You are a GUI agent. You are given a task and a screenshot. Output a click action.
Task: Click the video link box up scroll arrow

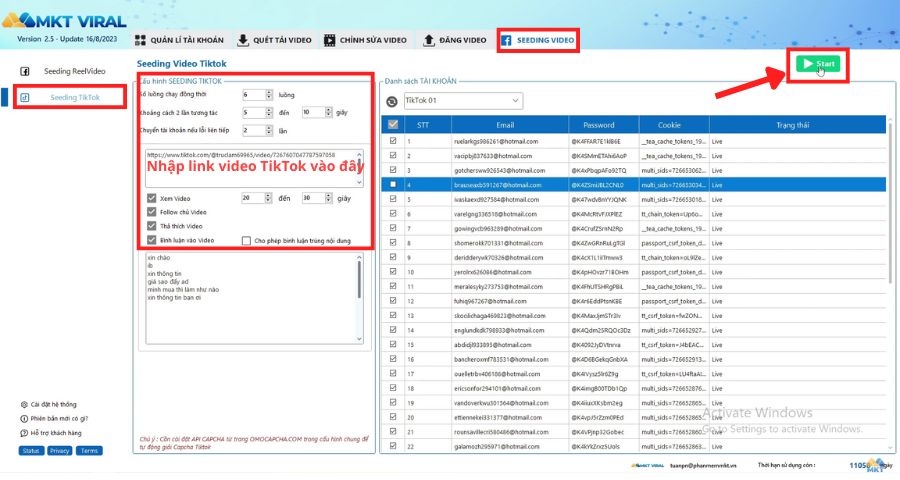pos(359,154)
